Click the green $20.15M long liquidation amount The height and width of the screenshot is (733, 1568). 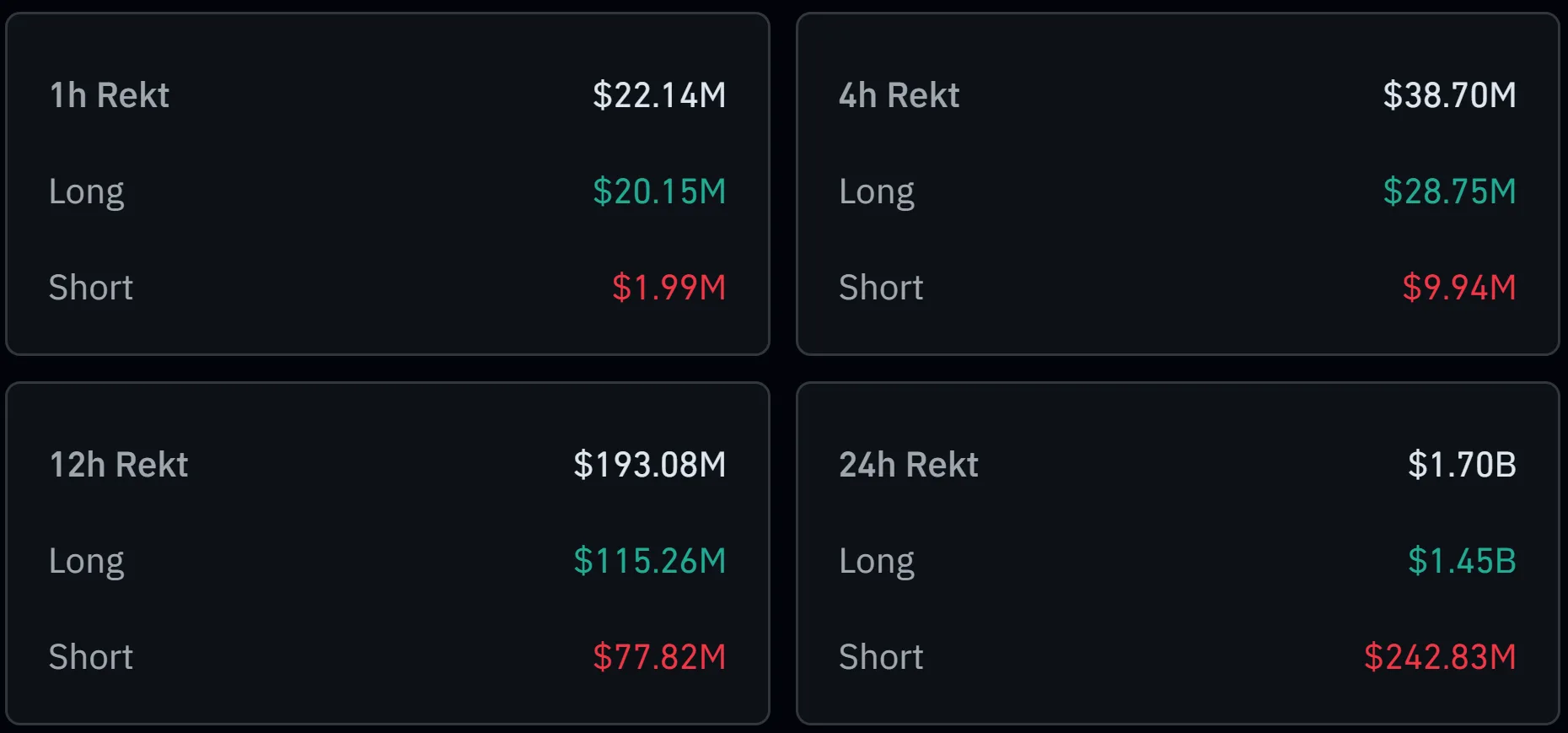pos(659,191)
